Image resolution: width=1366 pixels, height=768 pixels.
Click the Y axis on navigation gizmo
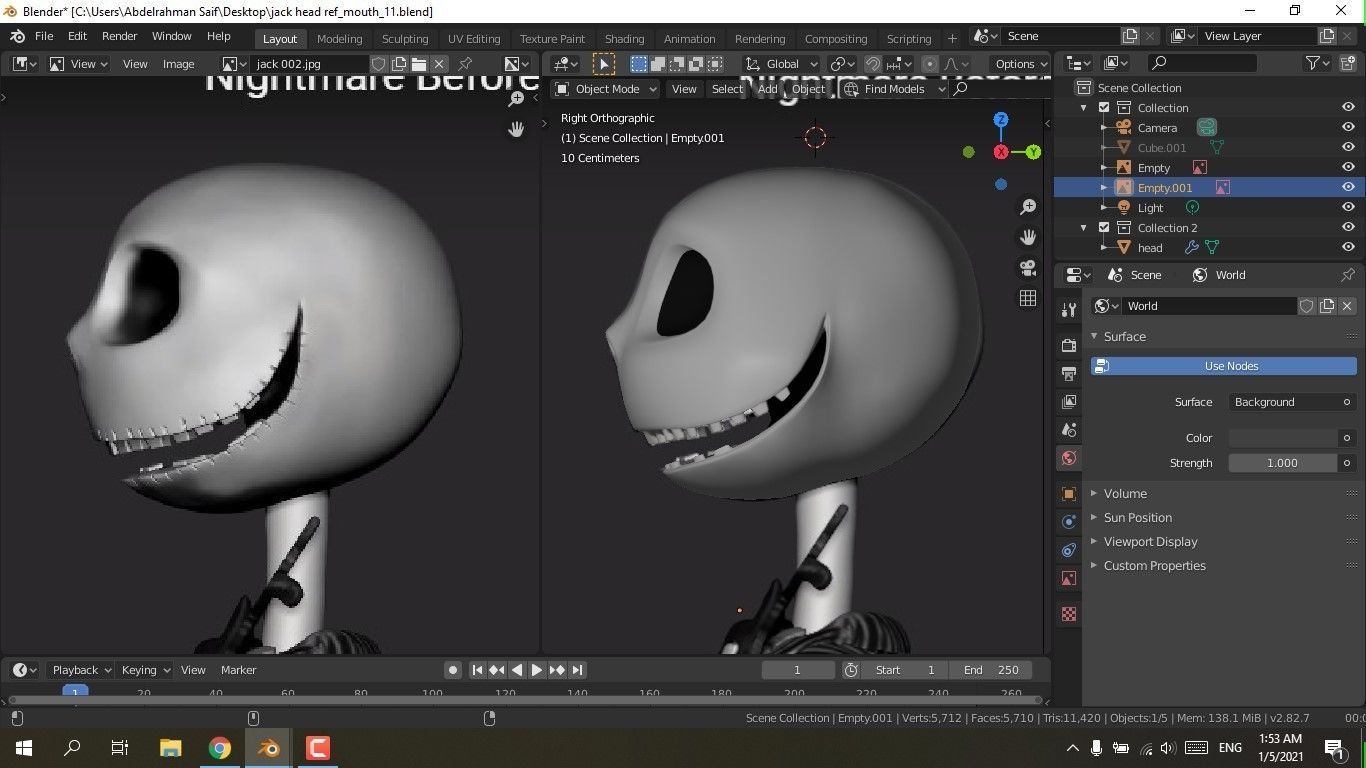tap(1033, 152)
